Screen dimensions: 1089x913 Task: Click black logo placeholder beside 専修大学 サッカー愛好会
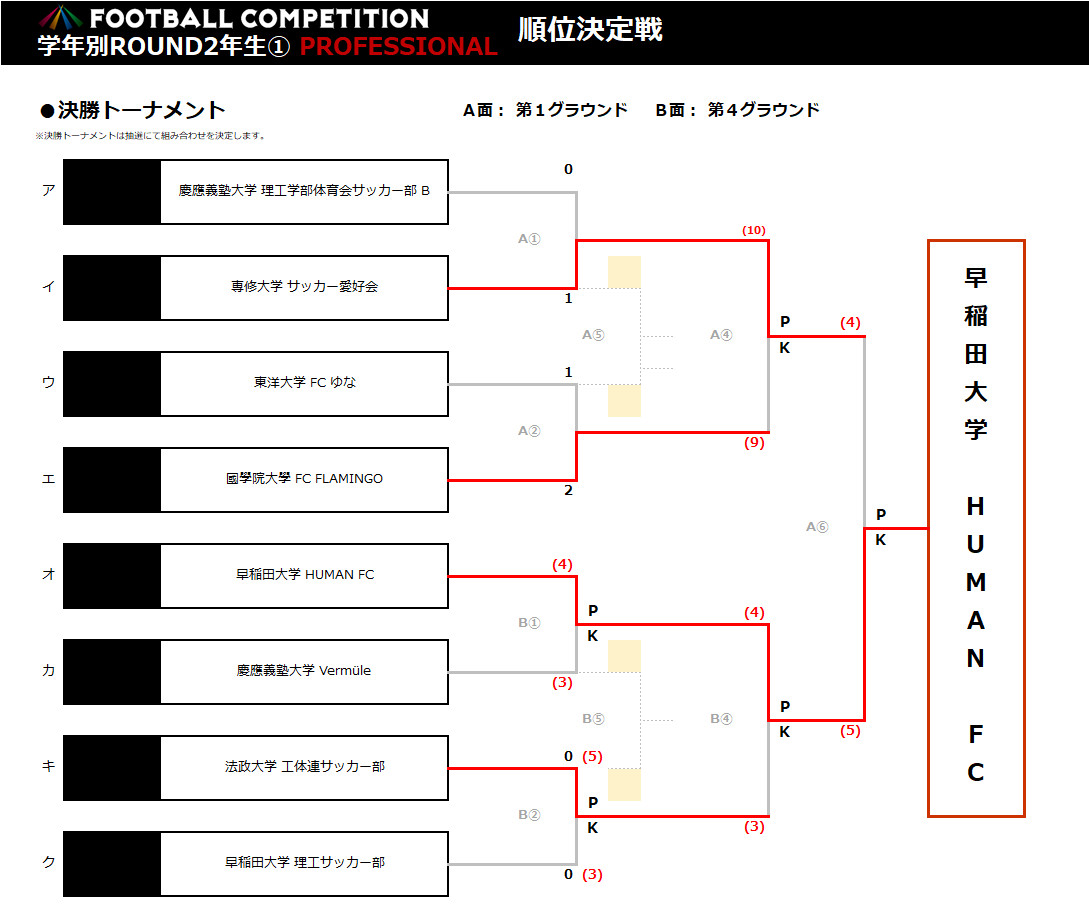point(112,288)
